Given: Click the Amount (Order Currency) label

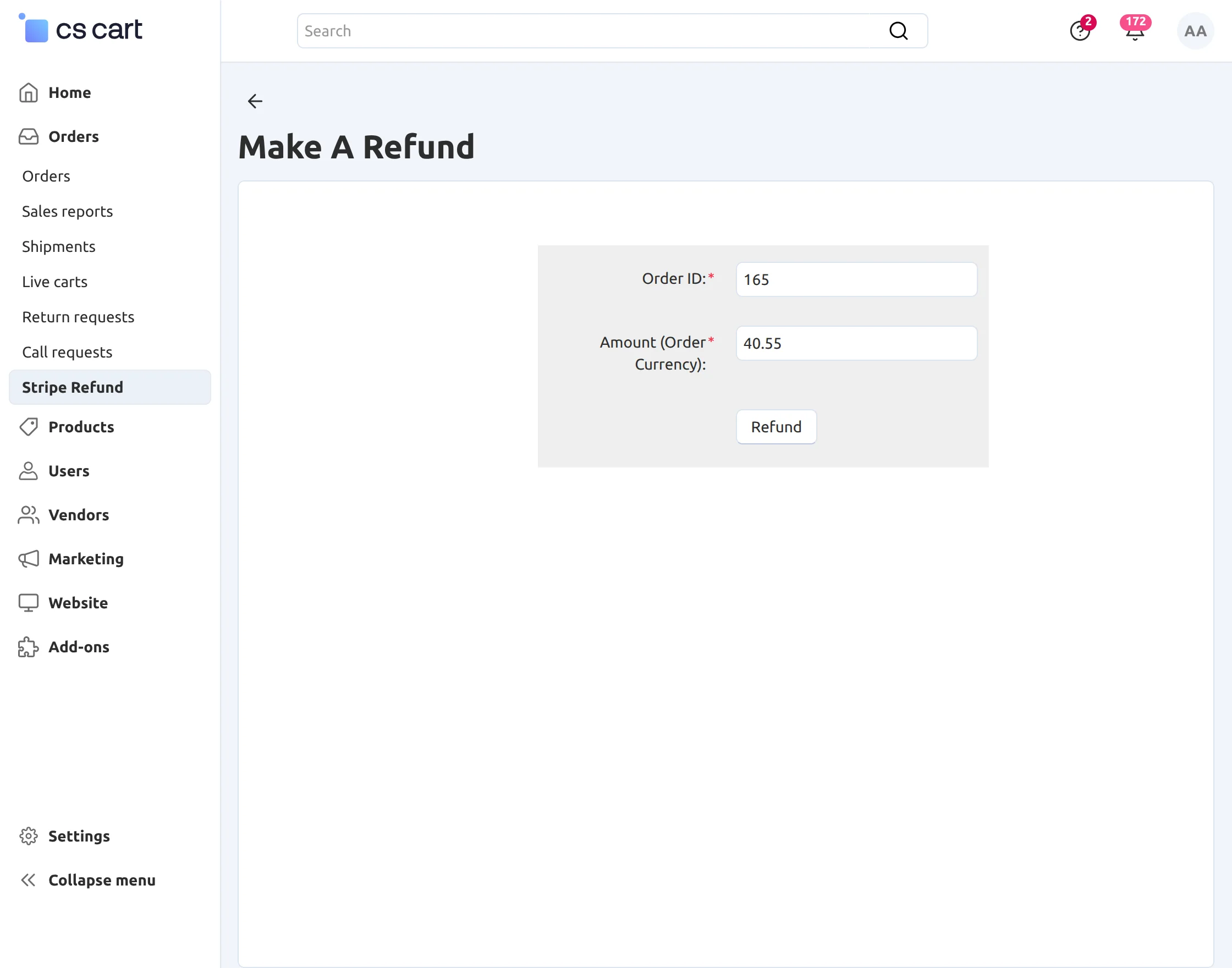Looking at the screenshot, I should tap(653, 353).
